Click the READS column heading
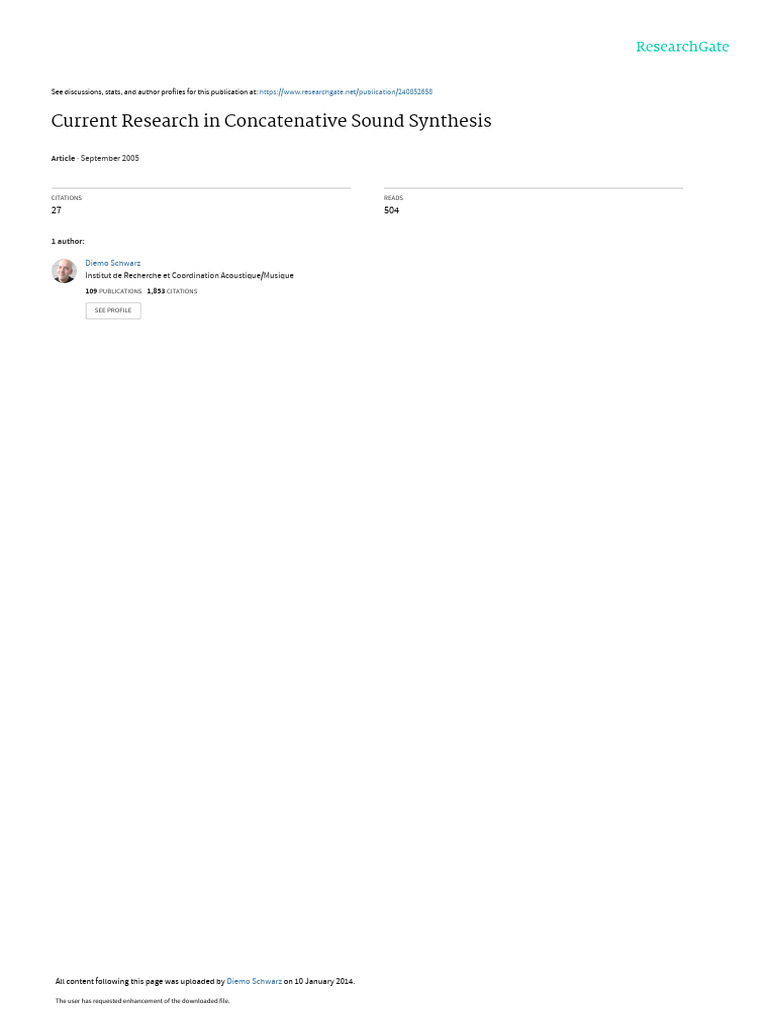The width and height of the screenshot is (768, 1024). click(x=393, y=198)
